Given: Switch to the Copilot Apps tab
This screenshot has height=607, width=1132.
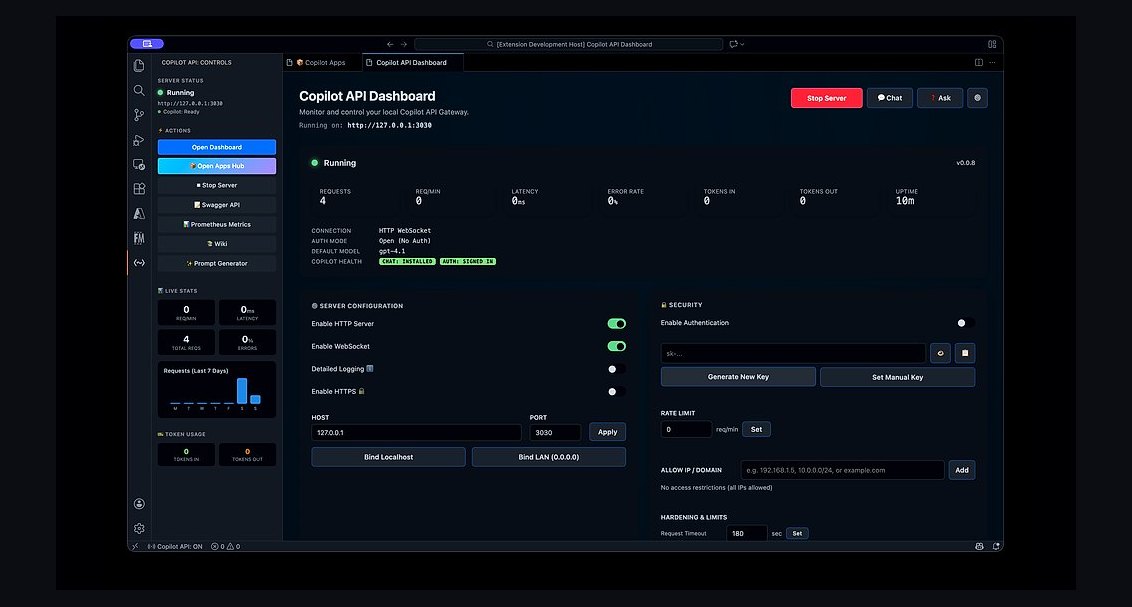Looking at the screenshot, I should pyautogui.click(x=321, y=63).
